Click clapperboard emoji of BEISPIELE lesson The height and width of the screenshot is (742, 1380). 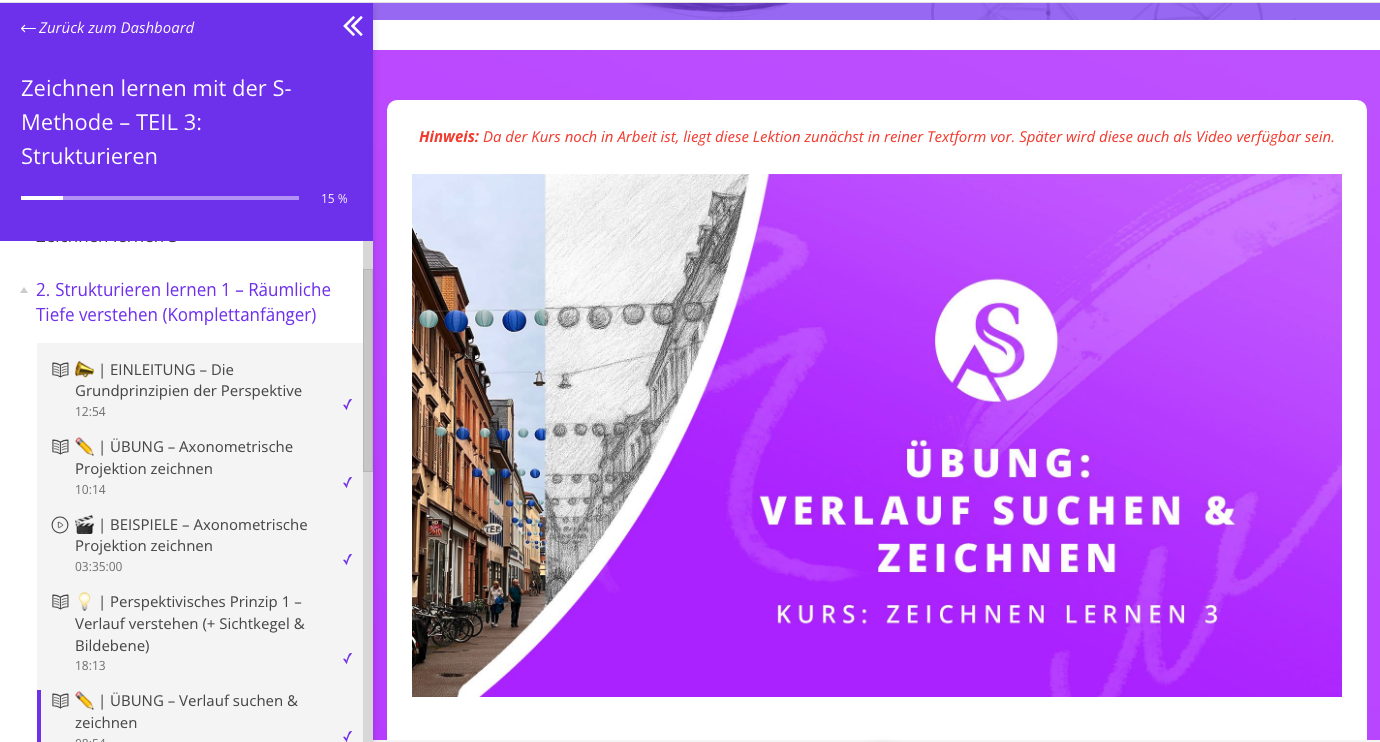85,525
